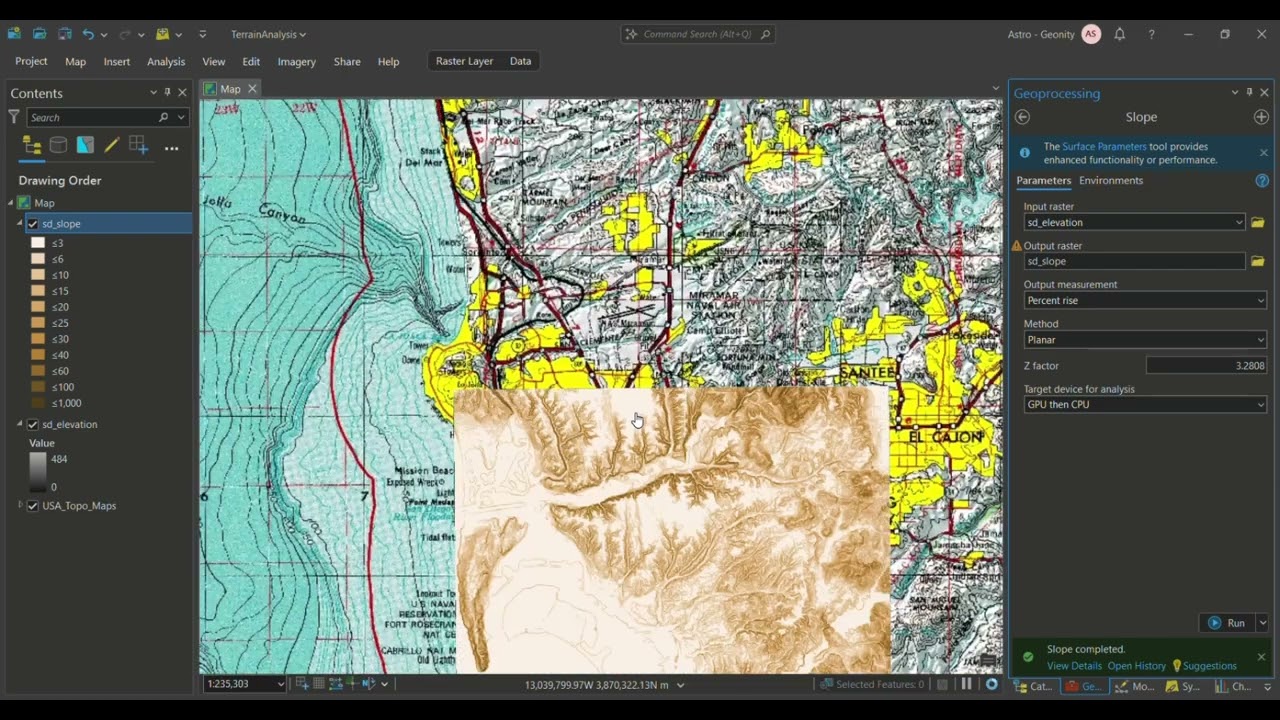Click the search magnifier in Contents search box
The width and height of the screenshot is (1280, 720).
coord(164,117)
